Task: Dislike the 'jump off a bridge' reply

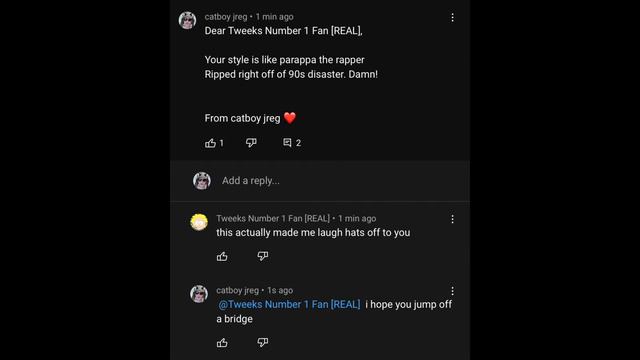Action: point(262,342)
